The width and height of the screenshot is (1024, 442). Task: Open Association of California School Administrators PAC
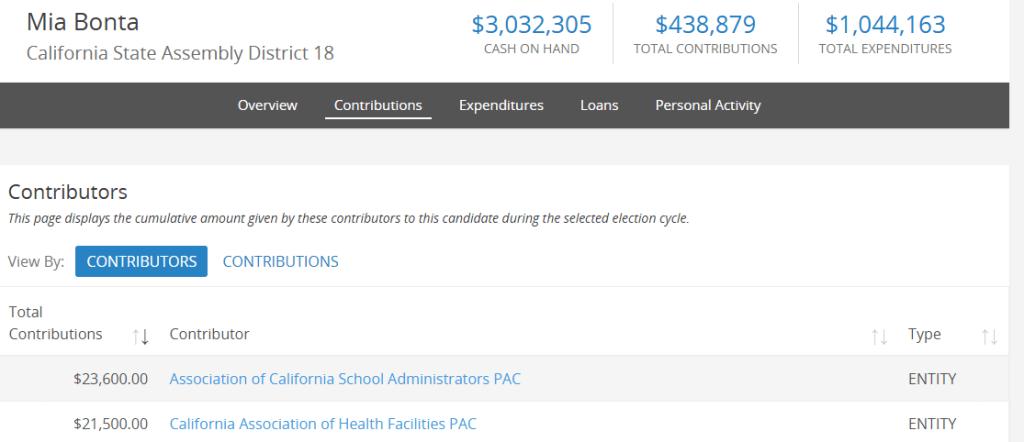[x=345, y=379]
